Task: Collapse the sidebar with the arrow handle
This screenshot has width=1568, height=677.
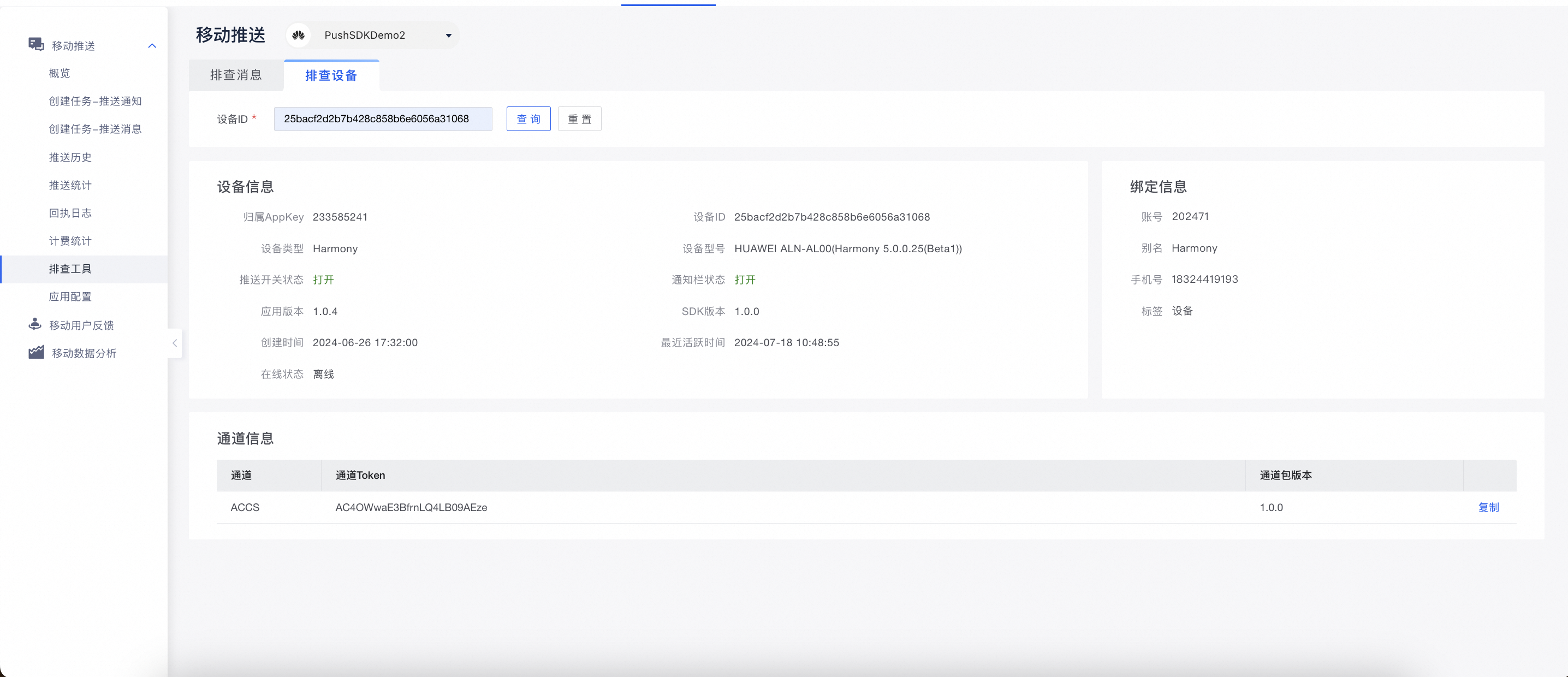Action: 175,343
